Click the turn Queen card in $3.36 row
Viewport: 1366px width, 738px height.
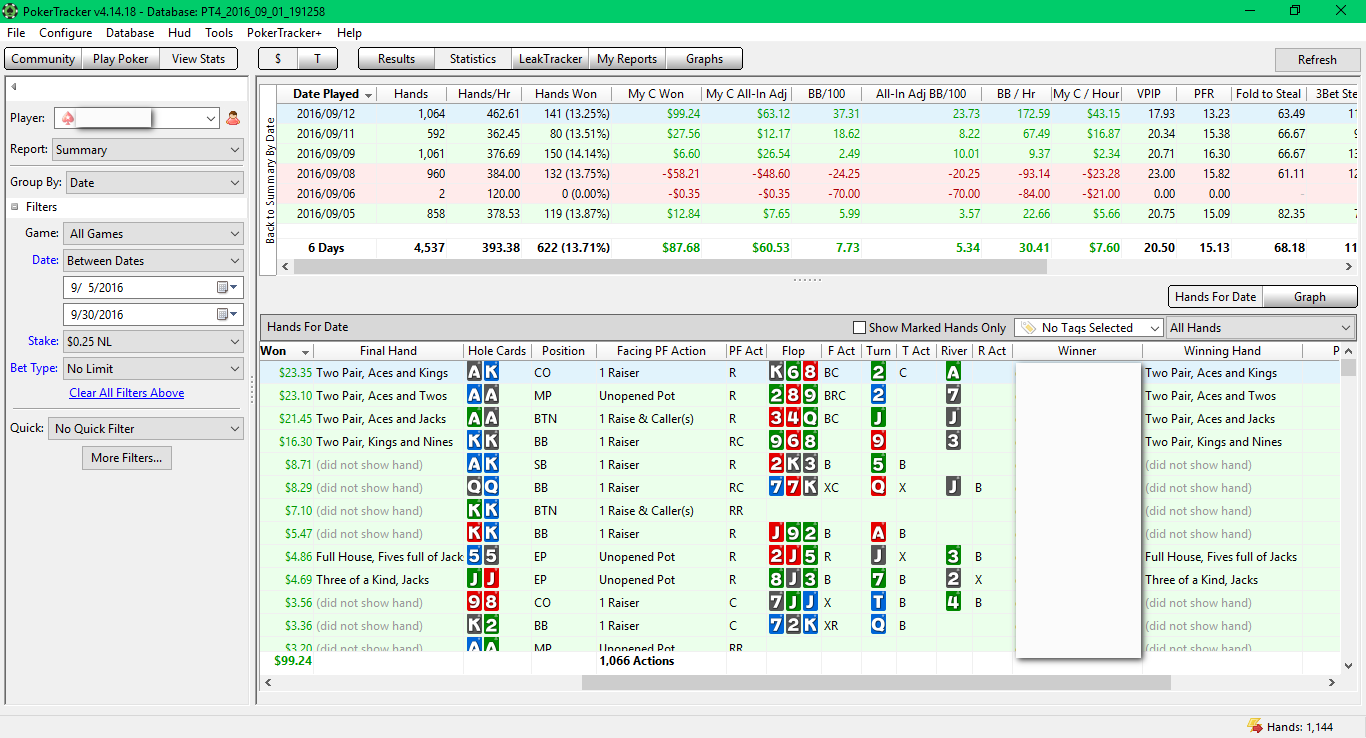878,625
